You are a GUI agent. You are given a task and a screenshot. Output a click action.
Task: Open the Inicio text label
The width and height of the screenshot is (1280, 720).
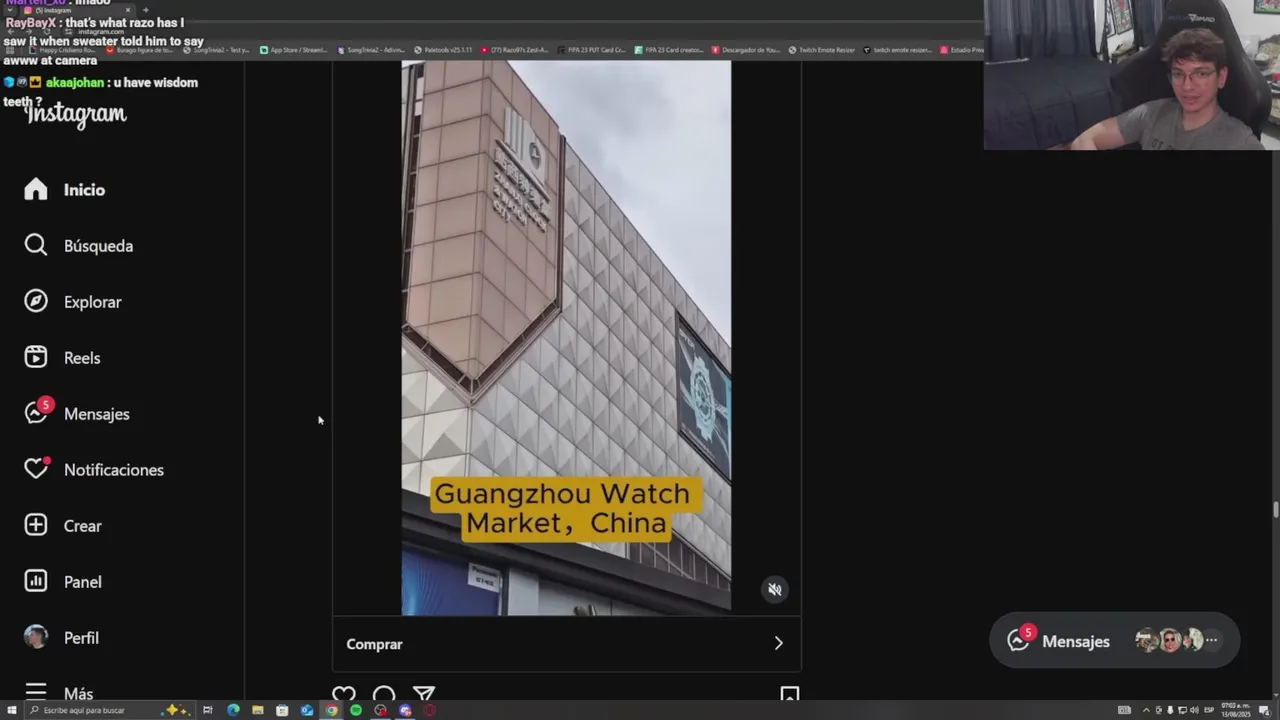pyautogui.click(x=84, y=190)
